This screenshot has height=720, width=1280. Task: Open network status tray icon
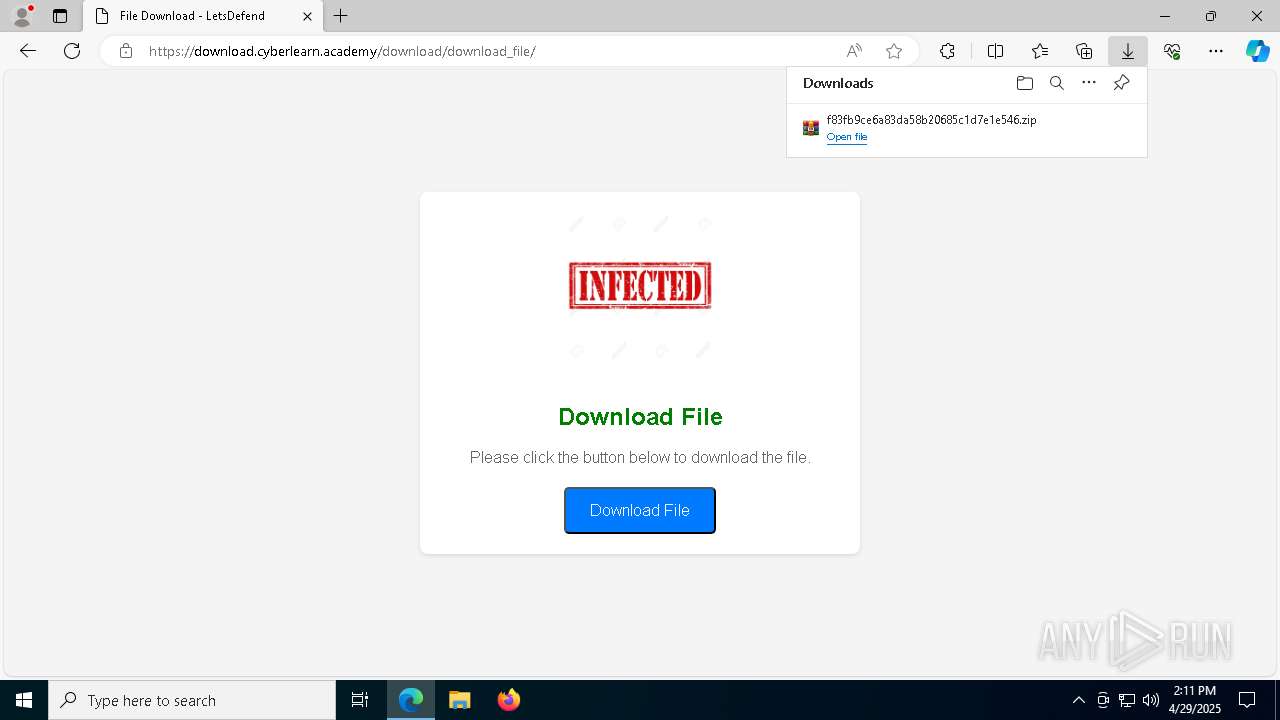click(1127, 700)
